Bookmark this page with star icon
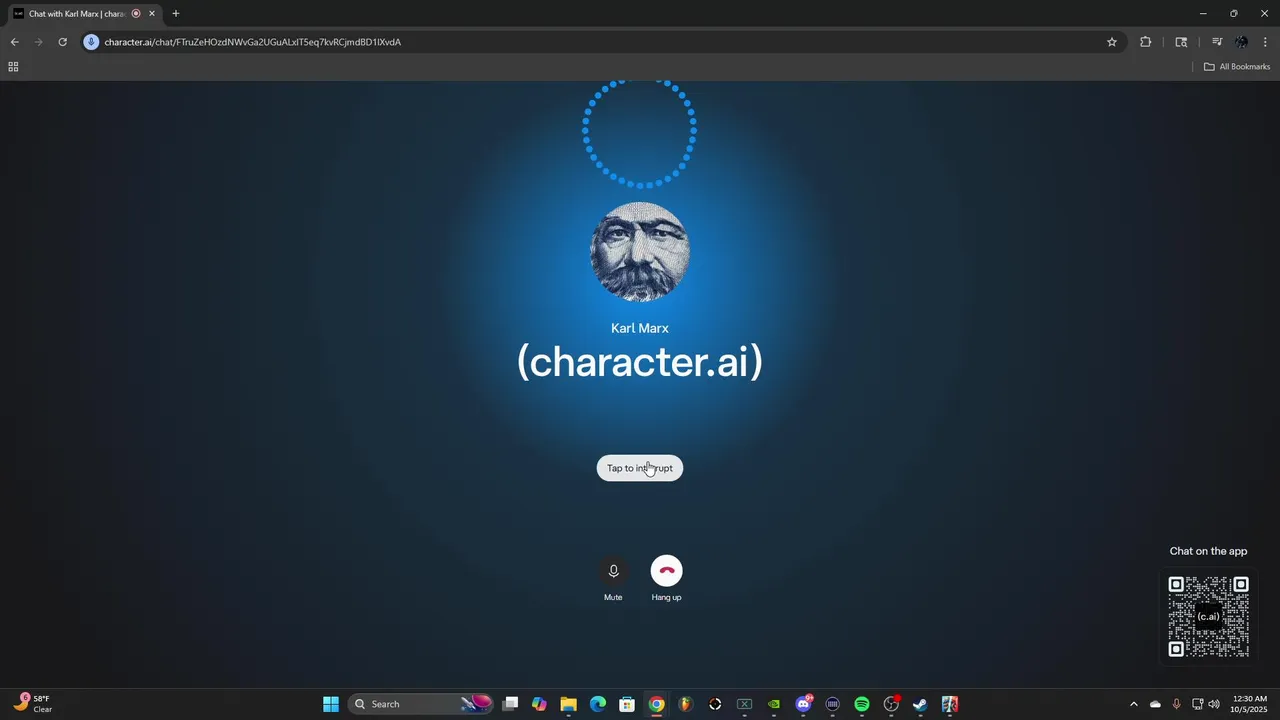Screen dimensions: 1280x720 pos(1111,42)
